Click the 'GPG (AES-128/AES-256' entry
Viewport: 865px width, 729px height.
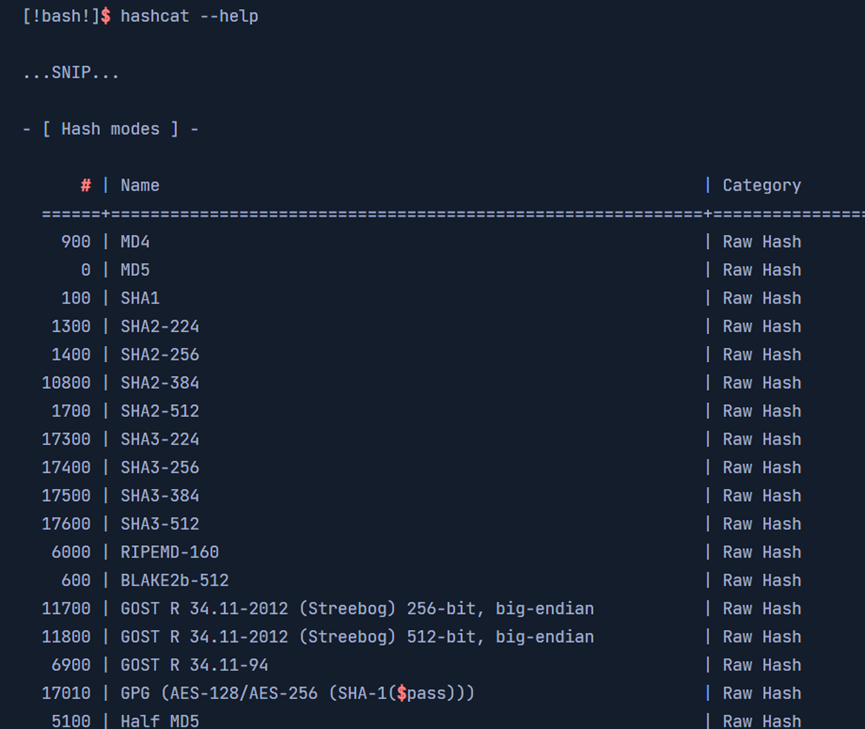point(298,693)
